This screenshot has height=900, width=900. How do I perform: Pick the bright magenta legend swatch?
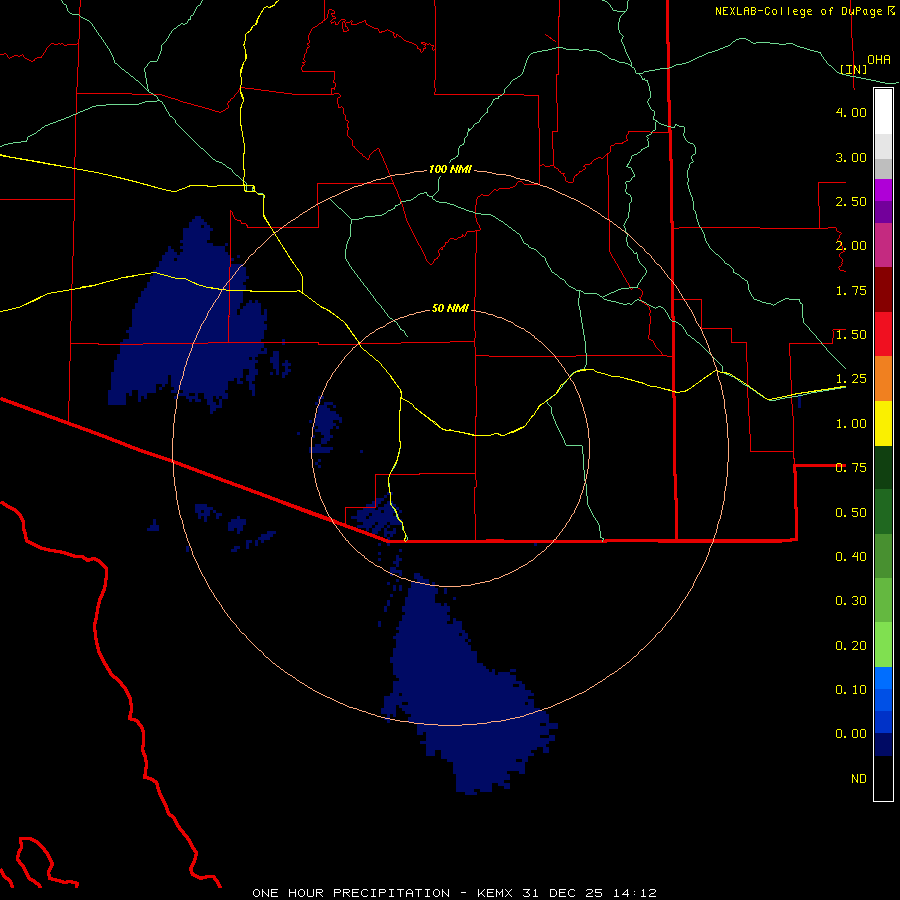[x=883, y=190]
